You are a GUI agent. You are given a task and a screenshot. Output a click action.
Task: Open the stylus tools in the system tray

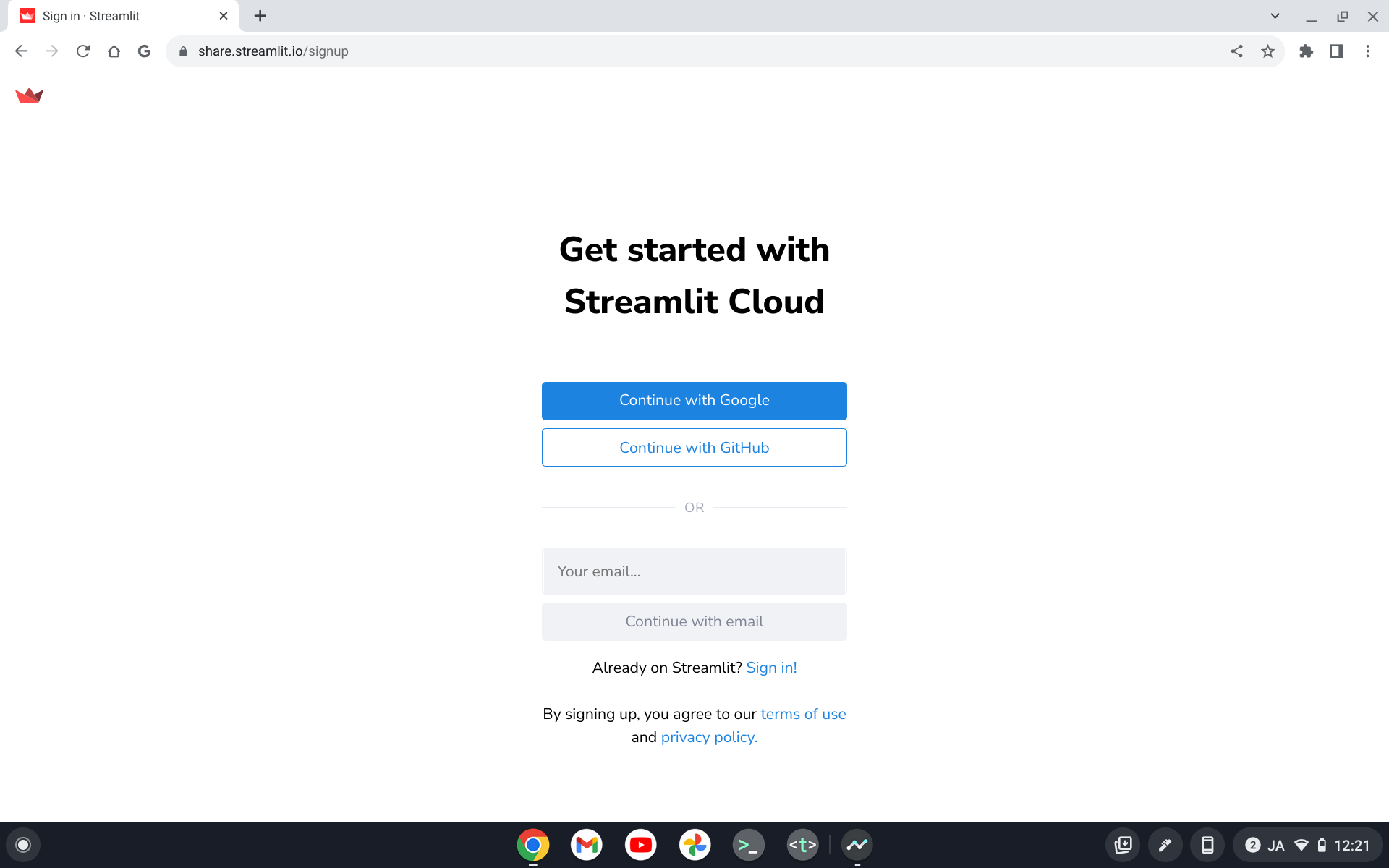click(1165, 844)
